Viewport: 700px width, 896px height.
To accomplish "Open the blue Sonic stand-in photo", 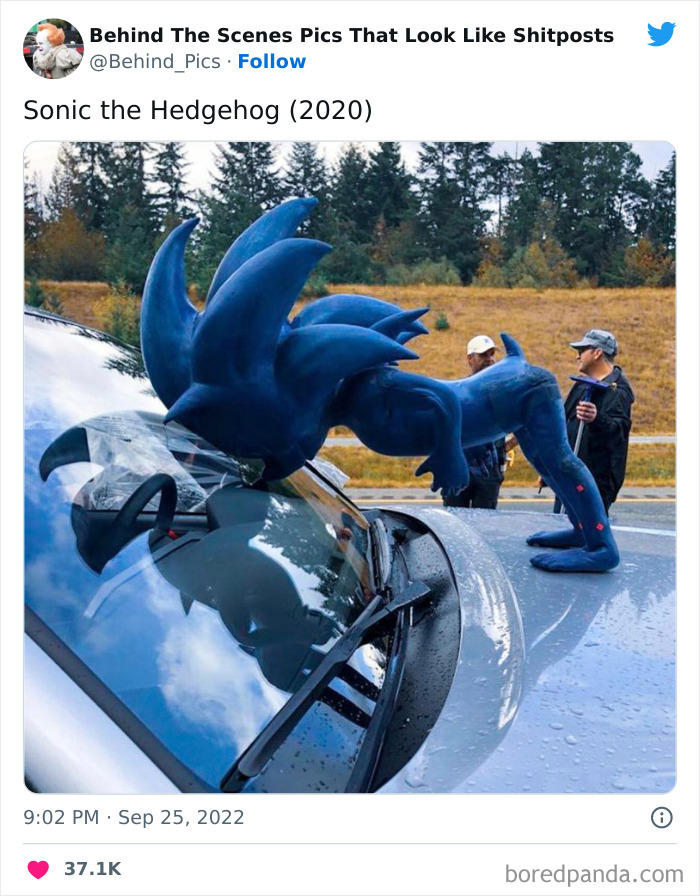I will [x=350, y=467].
